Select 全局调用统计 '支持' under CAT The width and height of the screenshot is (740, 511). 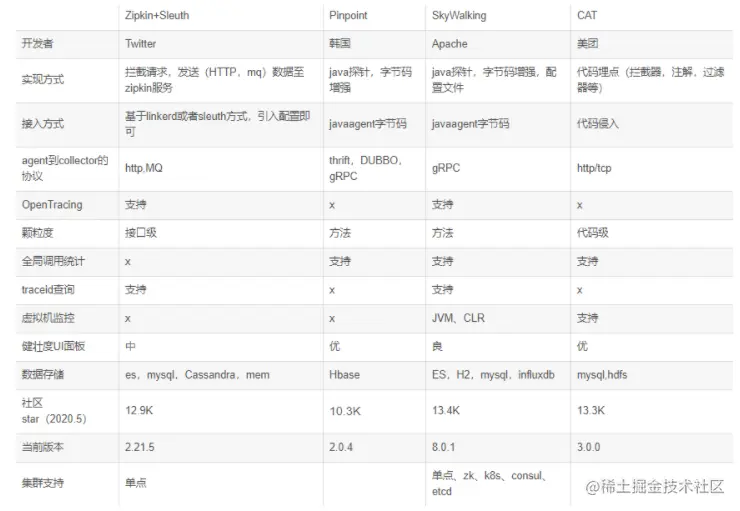pyautogui.click(x=587, y=261)
